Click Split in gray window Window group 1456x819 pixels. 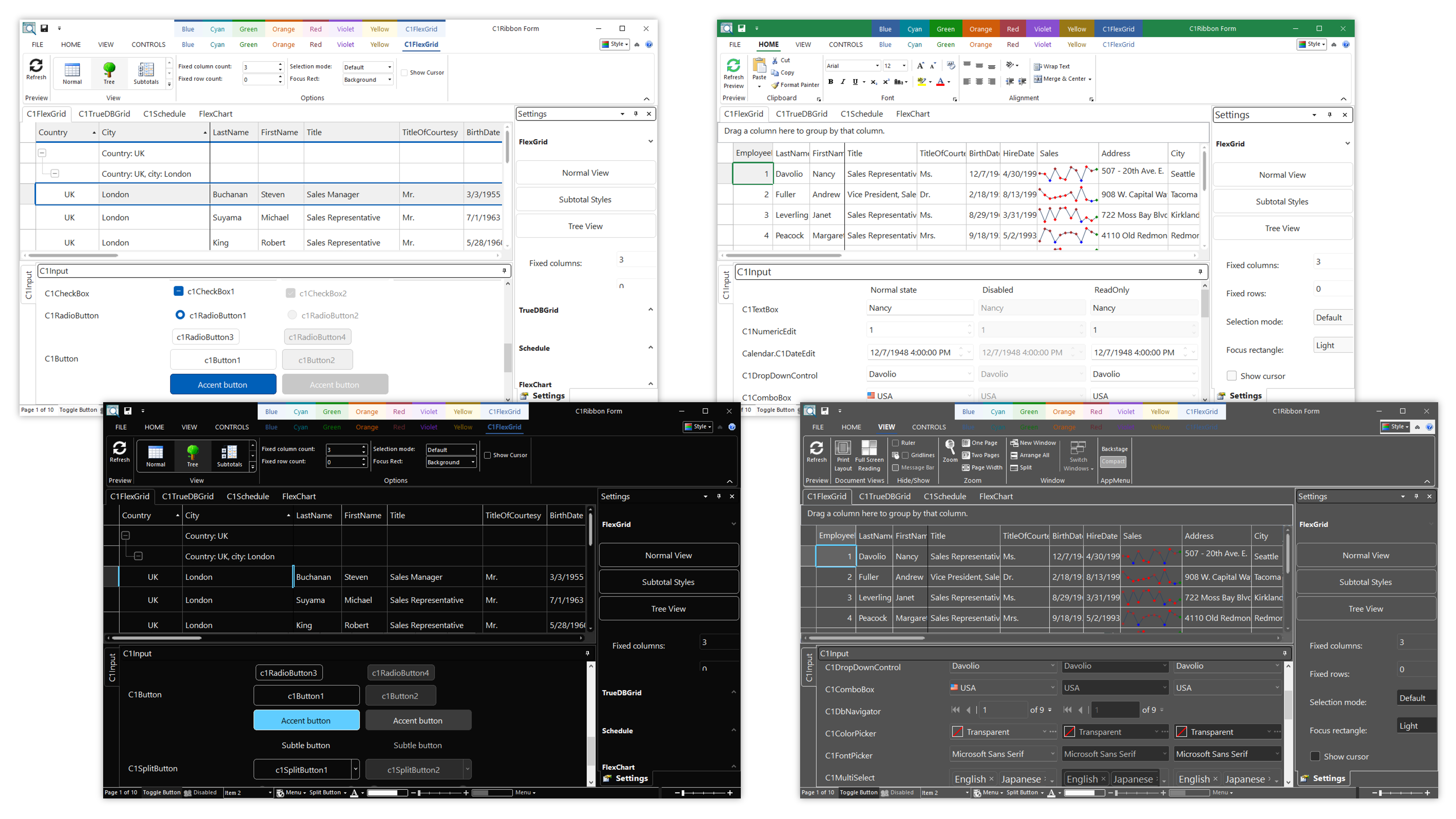pos(1021,467)
